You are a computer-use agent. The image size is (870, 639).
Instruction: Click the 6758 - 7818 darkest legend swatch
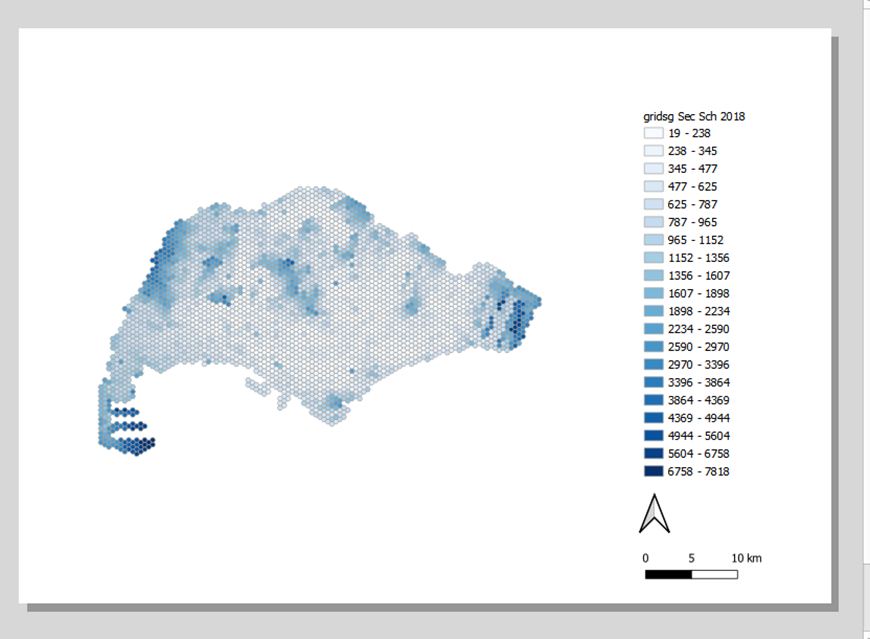click(653, 471)
